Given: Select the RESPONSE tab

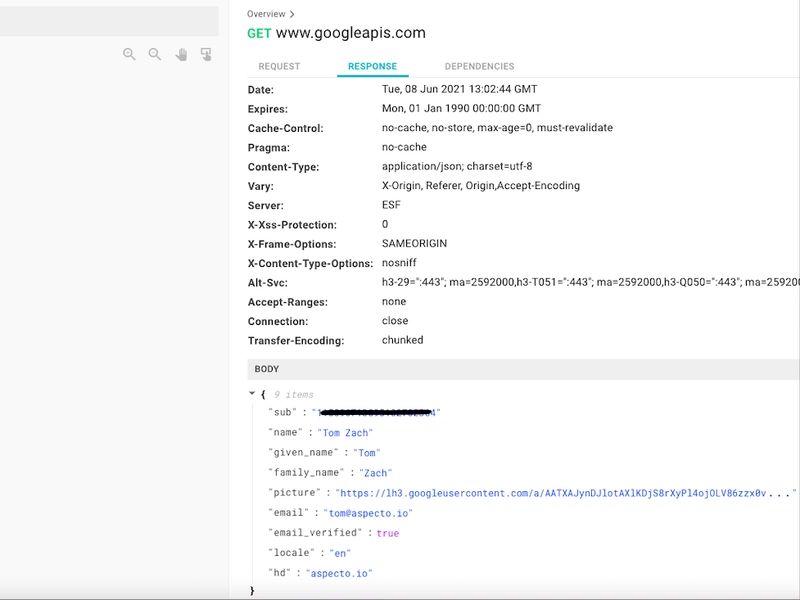Looking at the screenshot, I should (372, 66).
